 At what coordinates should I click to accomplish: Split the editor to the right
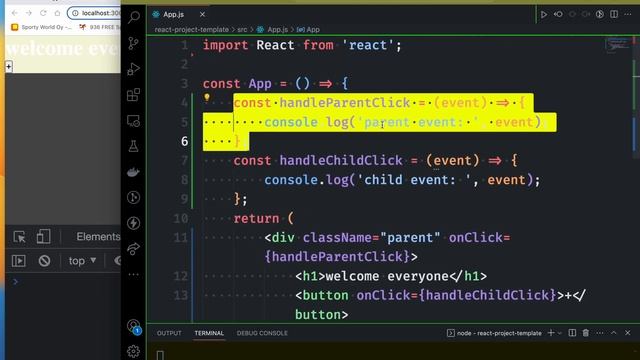click(x=614, y=14)
